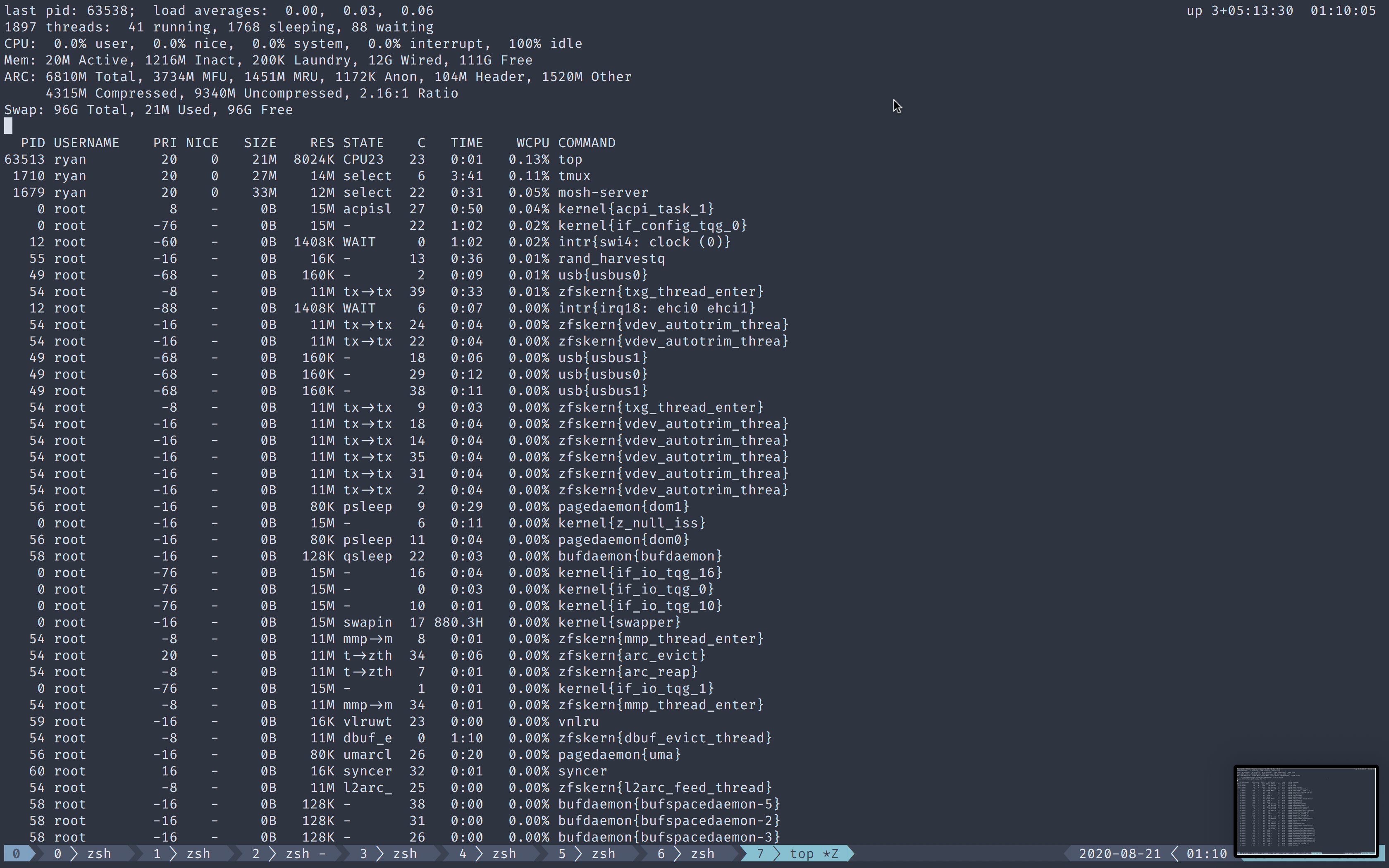Click intr{swi4: clock (0)} command
This screenshot has width=1389, height=868.
click(644, 242)
